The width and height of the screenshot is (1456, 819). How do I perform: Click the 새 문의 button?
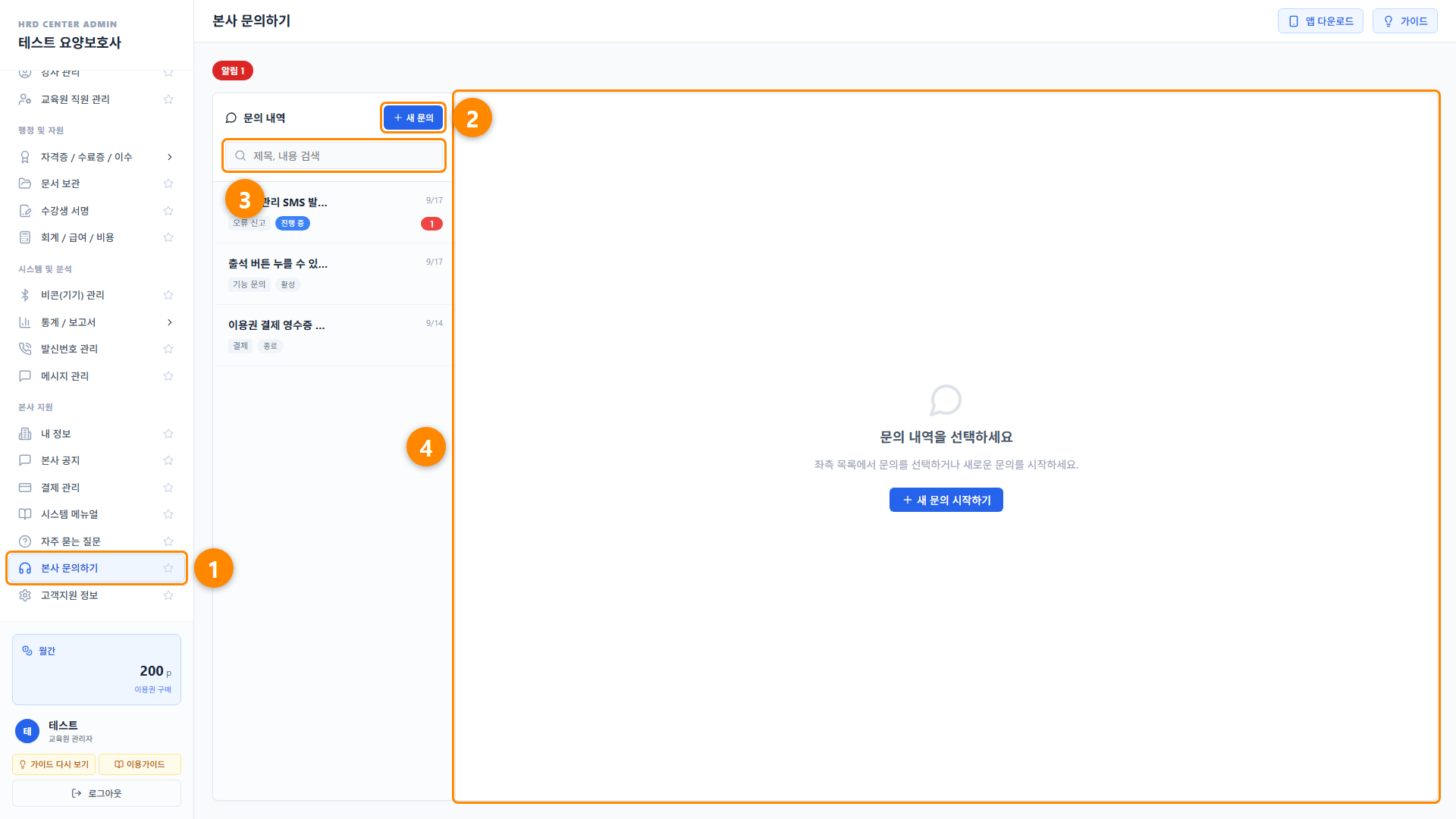413,118
